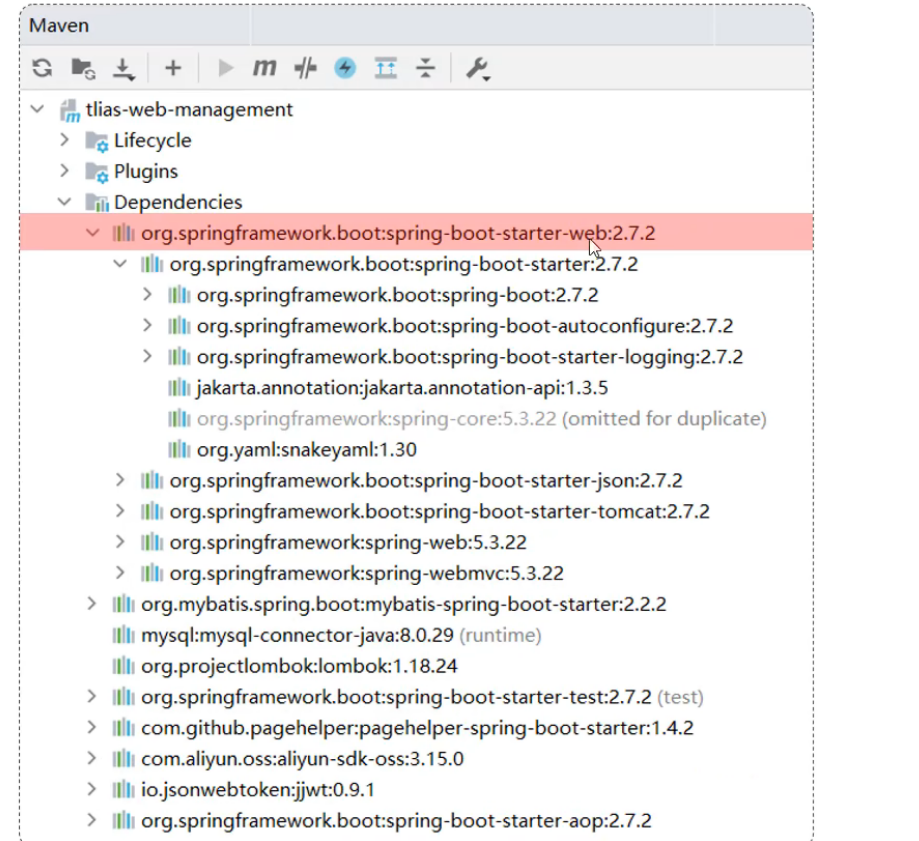Image resolution: width=919 pixels, height=841 pixels.
Task: Click the Collapse All toolbar icon
Action: (426, 68)
